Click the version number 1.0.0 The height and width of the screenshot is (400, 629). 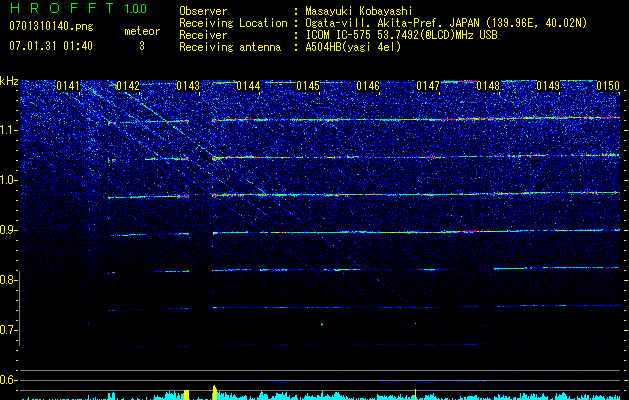coord(135,8)
